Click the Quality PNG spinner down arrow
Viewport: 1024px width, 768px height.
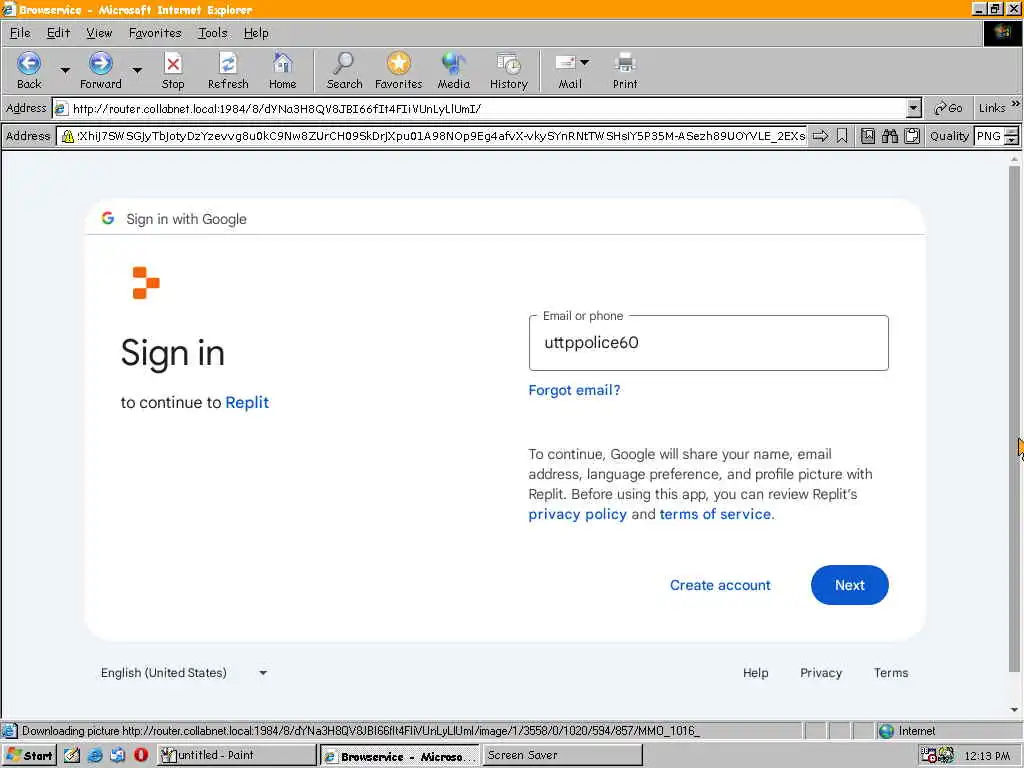click(1012, 140)
